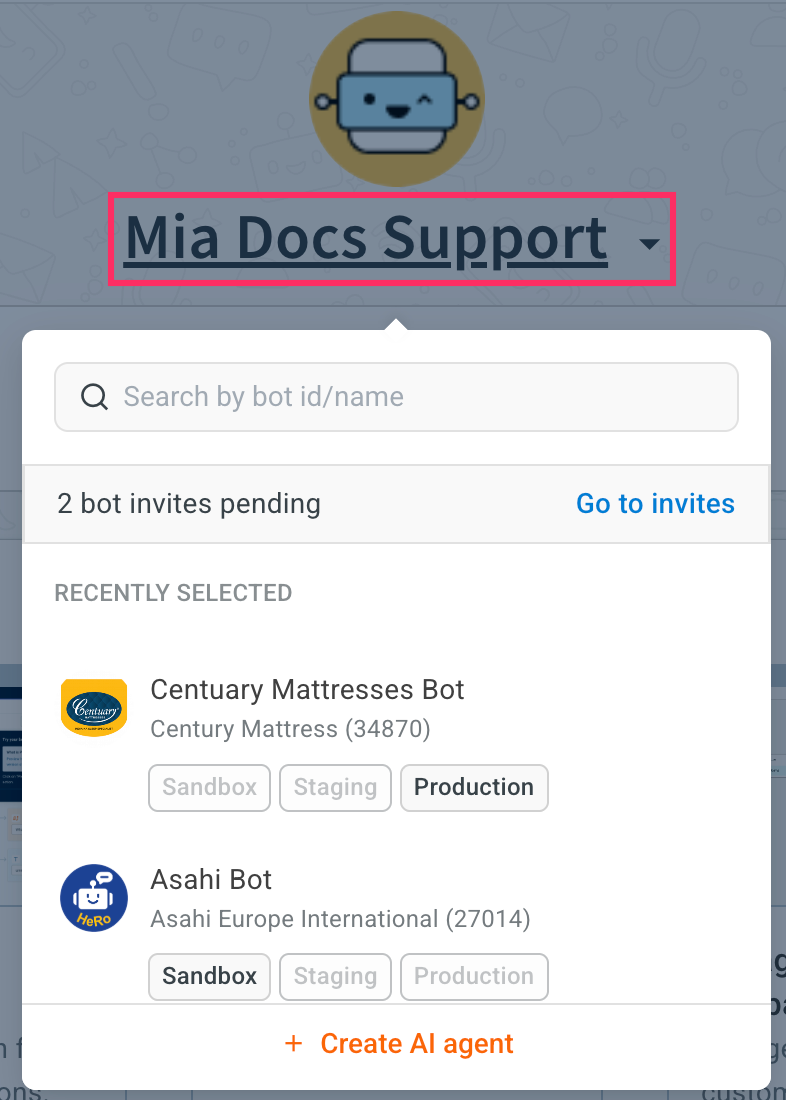The image size is (786, 1100).
Task: Open the Go to invites link
Action: pyautogui.click(x=655, y=504)
